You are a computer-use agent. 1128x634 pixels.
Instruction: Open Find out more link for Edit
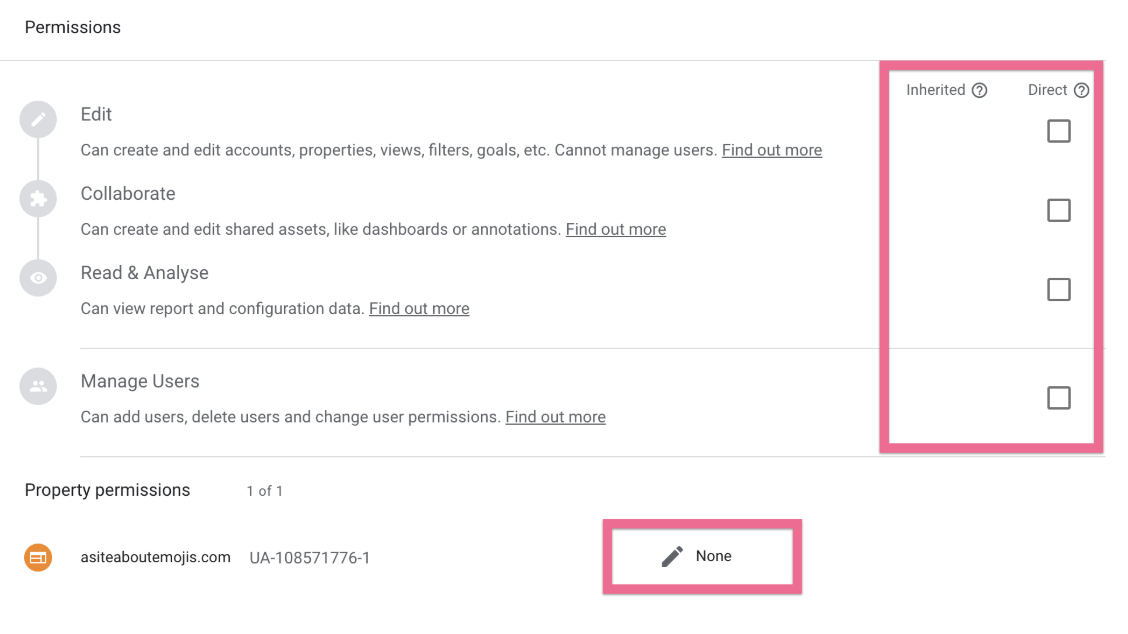(771, 150)
